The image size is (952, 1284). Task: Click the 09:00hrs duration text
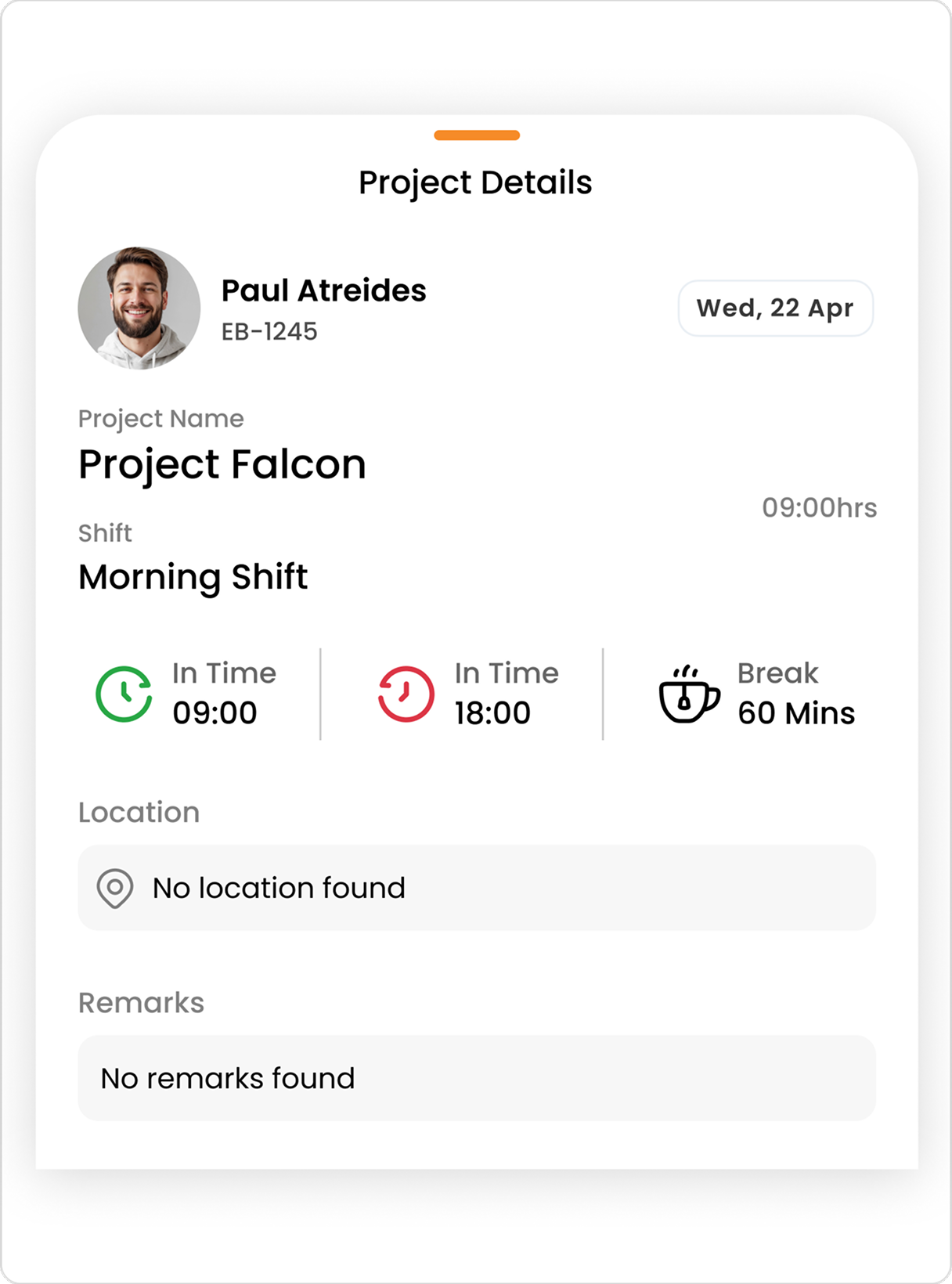(820, 507)
